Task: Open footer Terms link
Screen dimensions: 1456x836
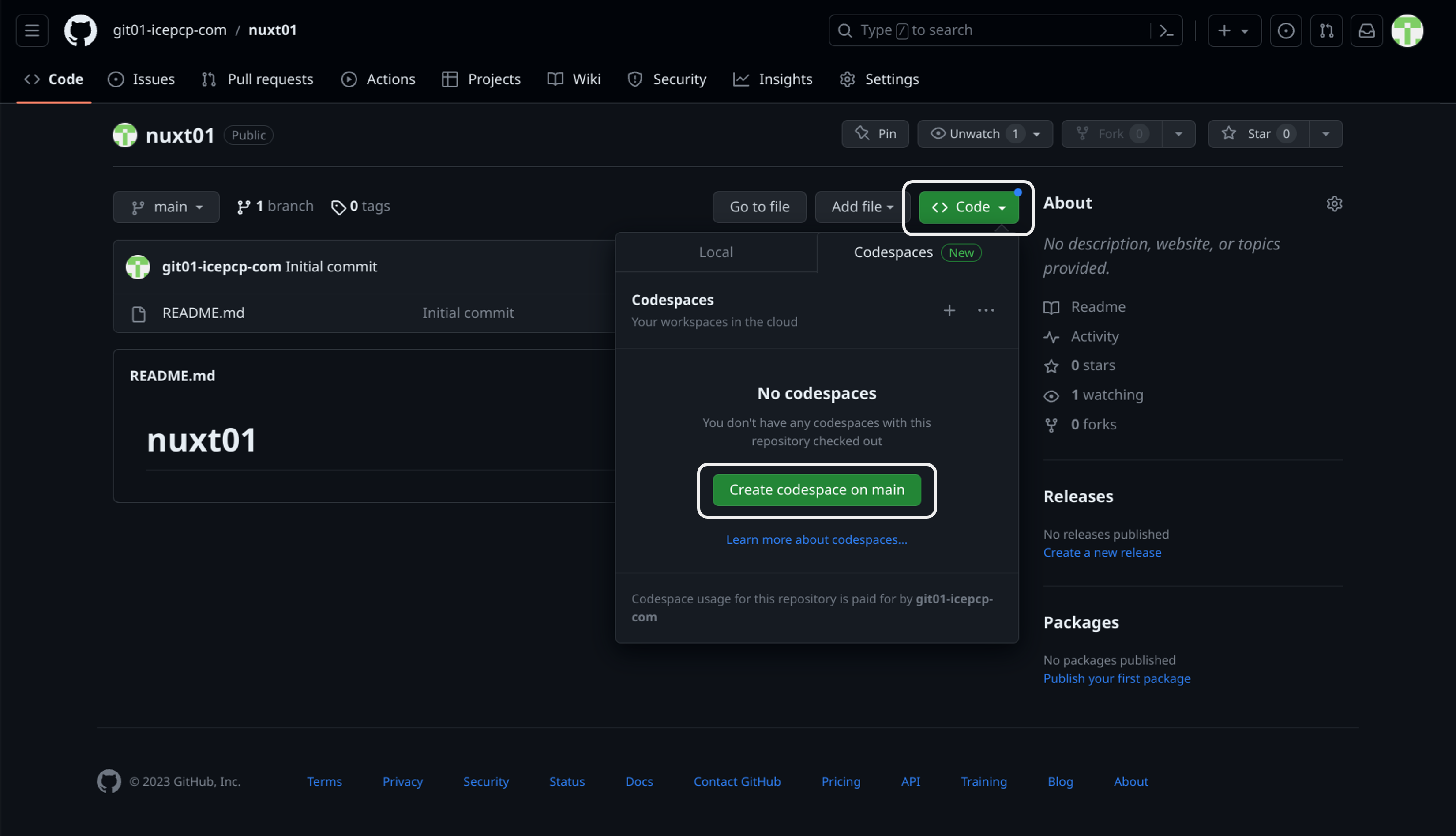Action: [324, 781]
